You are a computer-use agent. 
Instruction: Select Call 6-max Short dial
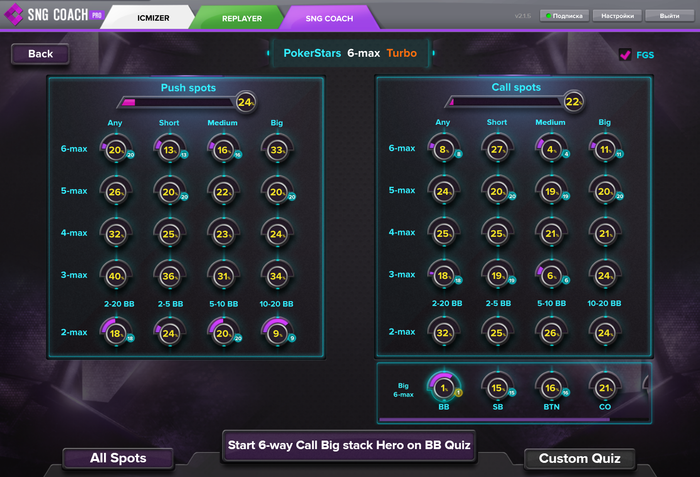[498, 150]
